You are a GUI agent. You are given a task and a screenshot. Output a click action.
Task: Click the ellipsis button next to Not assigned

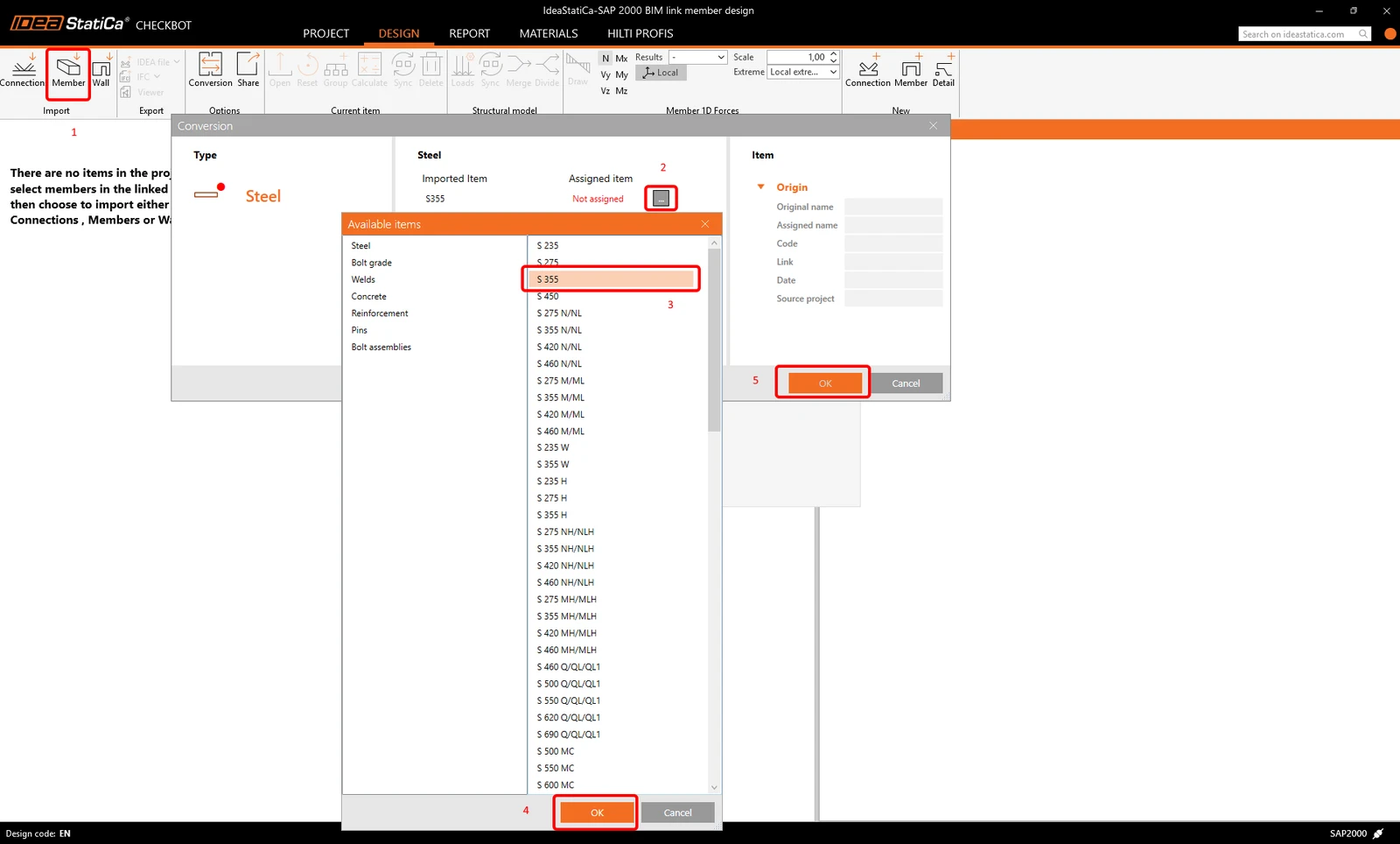(x=661, y=199)
